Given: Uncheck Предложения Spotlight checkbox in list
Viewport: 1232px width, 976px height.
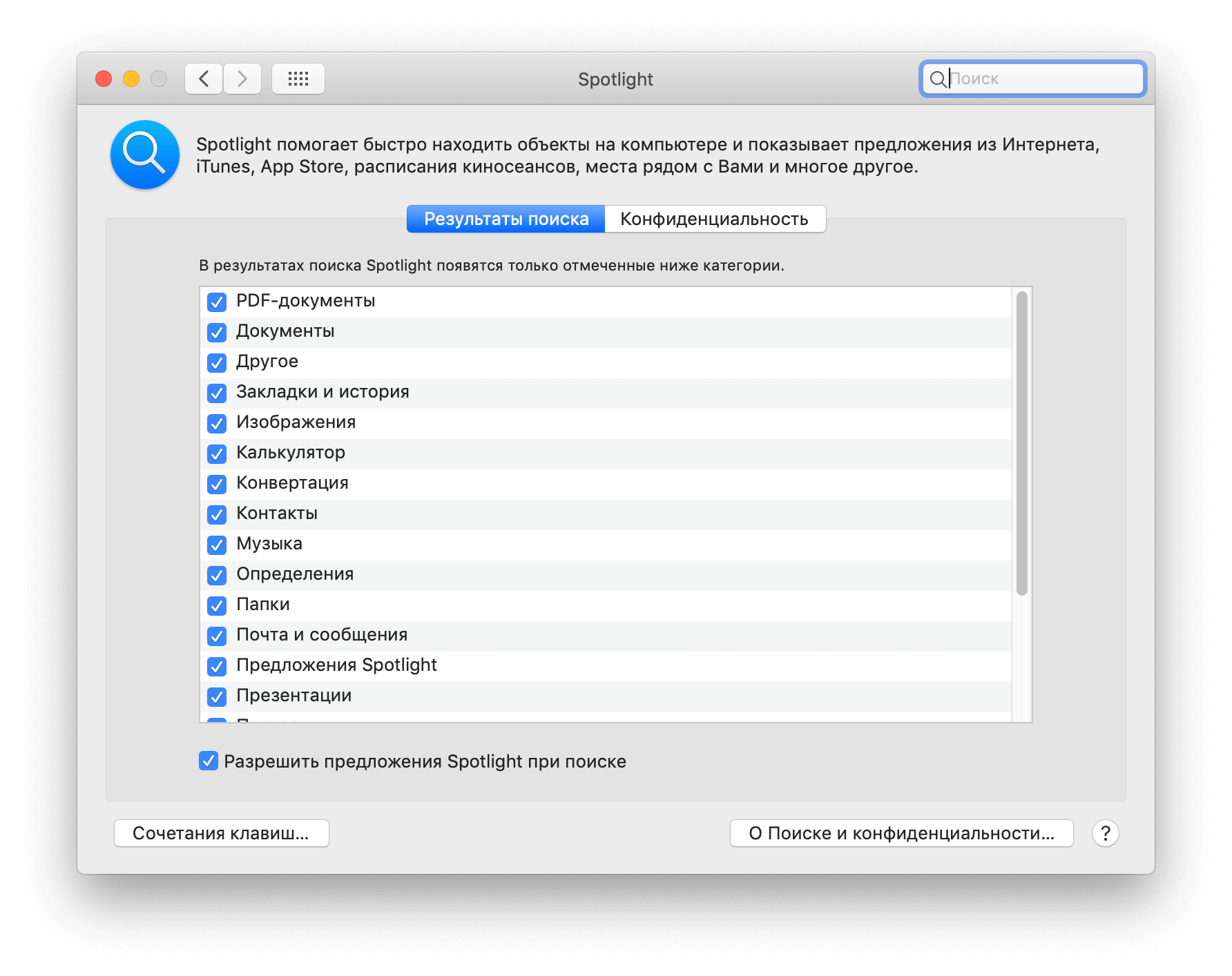Looking at the screenshot, I should tap(217, 666).
